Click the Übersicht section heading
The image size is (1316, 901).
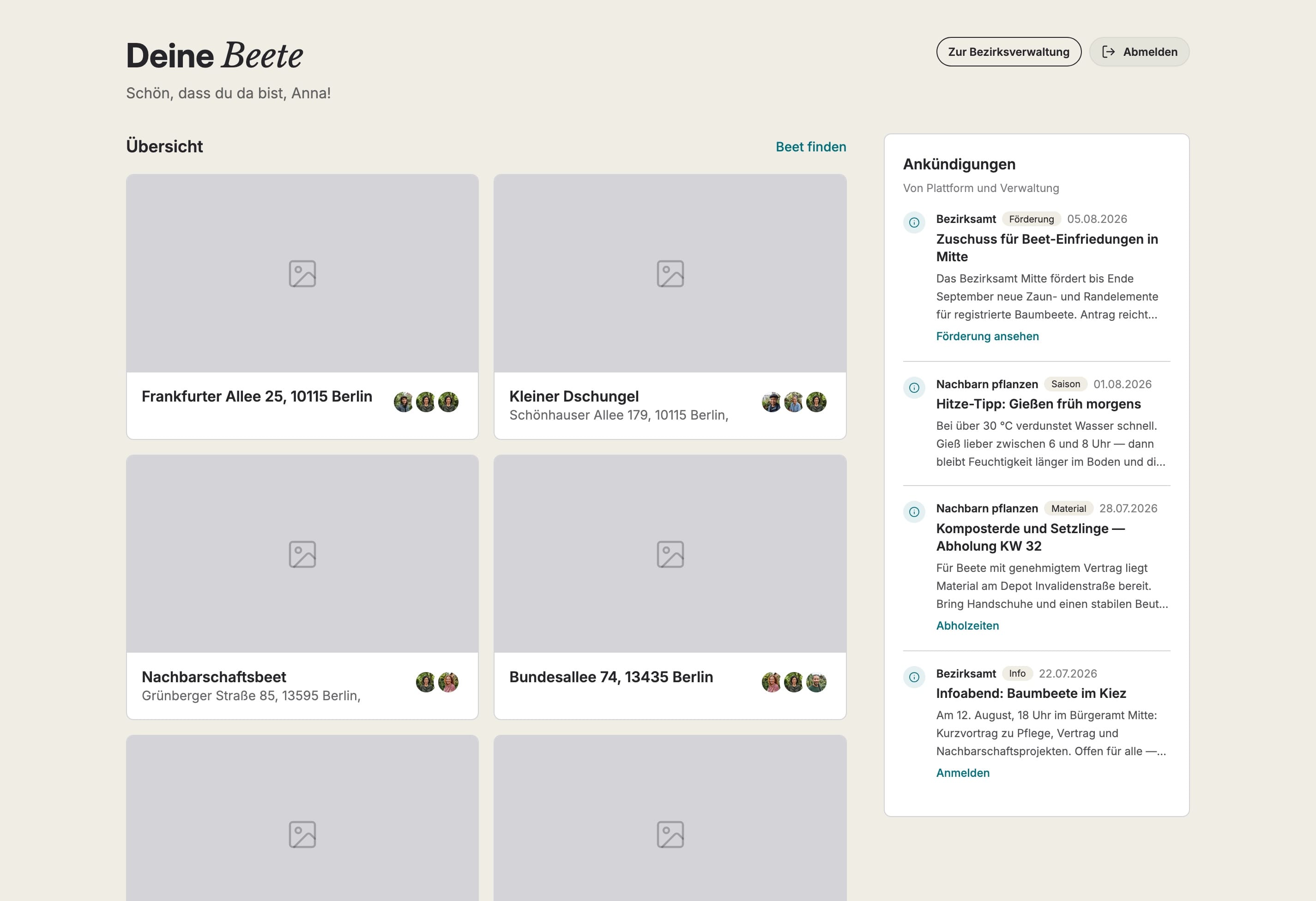[164, 147]
